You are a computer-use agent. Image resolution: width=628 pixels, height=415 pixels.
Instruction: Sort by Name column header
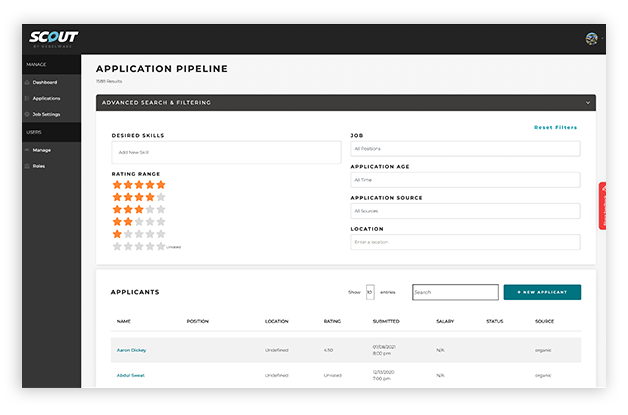pyautogui.click(x=124, y=321)
